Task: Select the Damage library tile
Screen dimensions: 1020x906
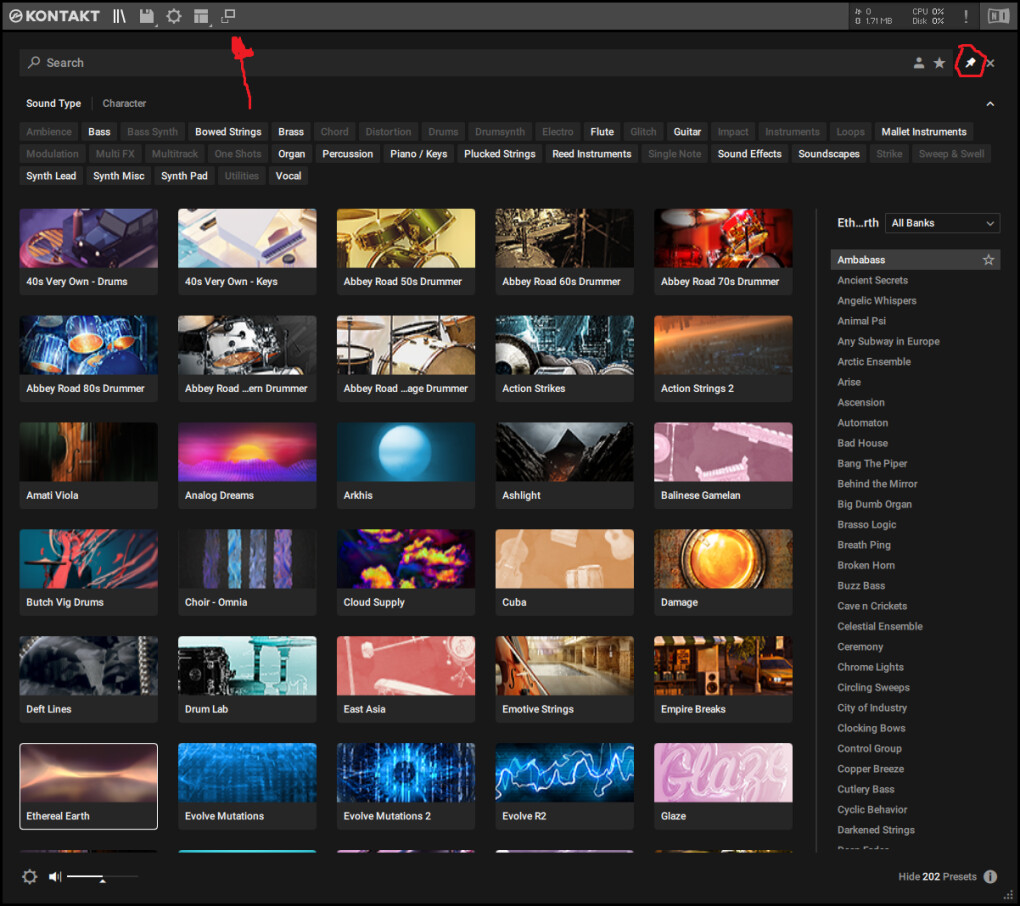Action: coord(723,572)
